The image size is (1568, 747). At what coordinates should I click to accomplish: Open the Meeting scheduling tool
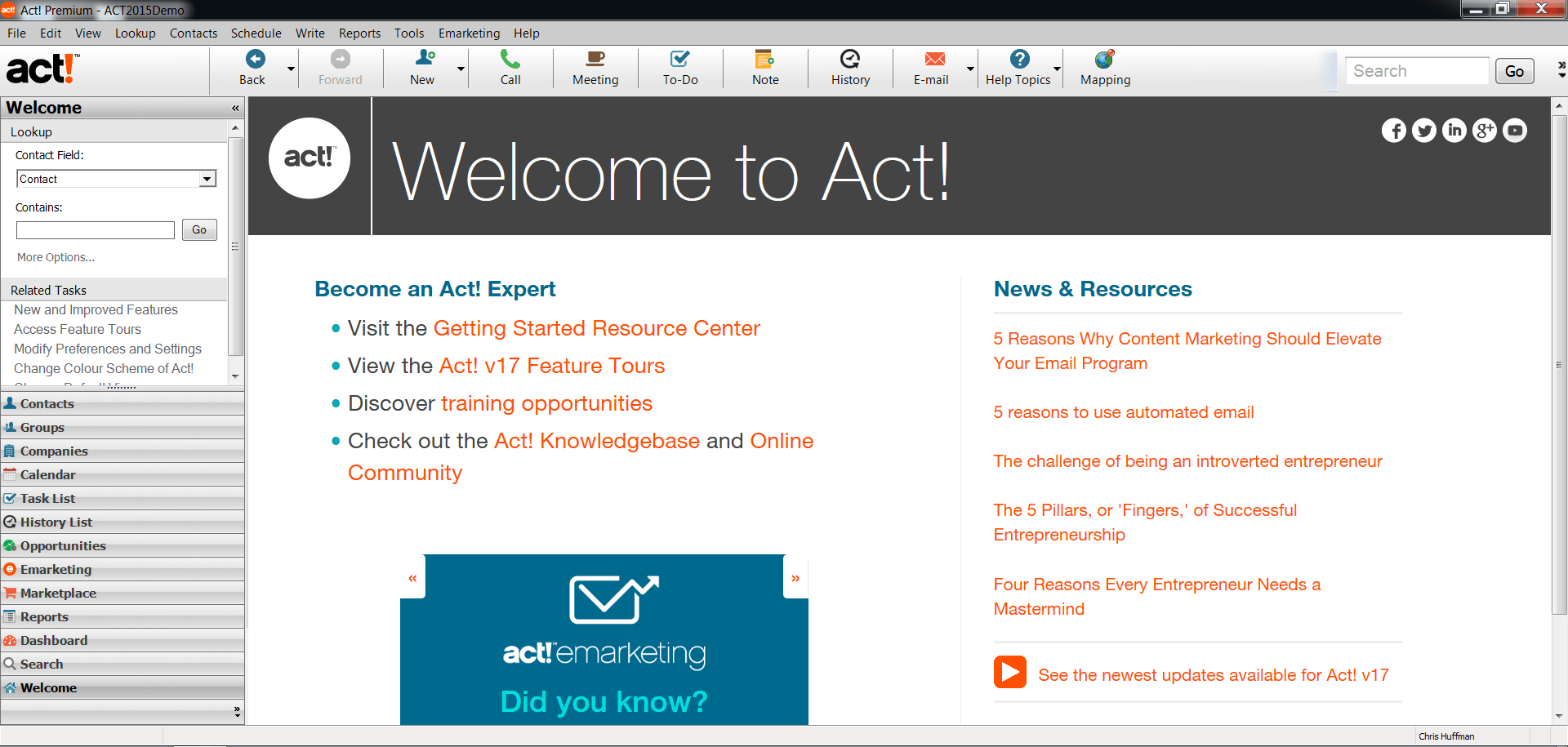(595, 68)
